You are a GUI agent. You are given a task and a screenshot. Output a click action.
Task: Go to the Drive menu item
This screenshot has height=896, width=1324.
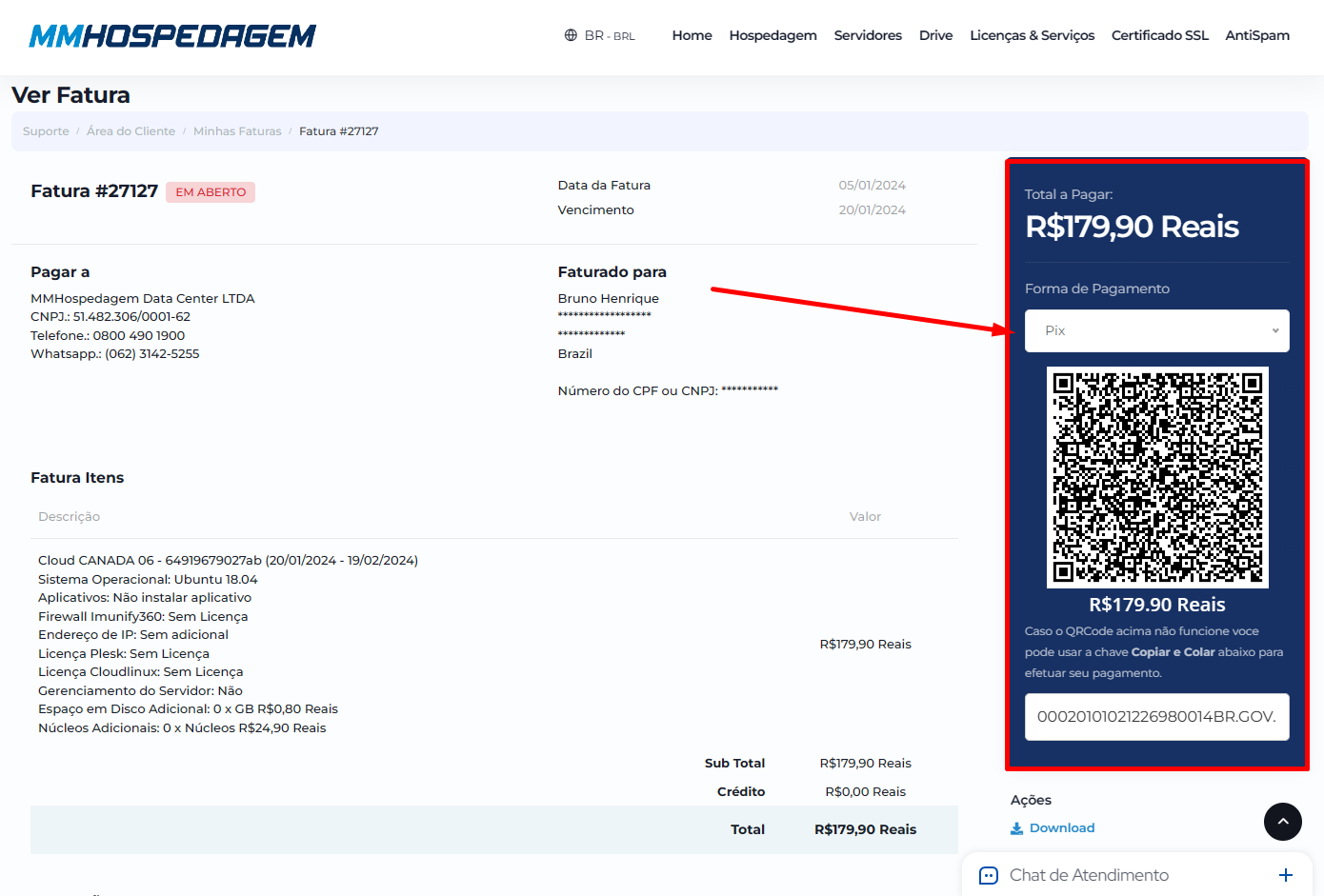935,35
